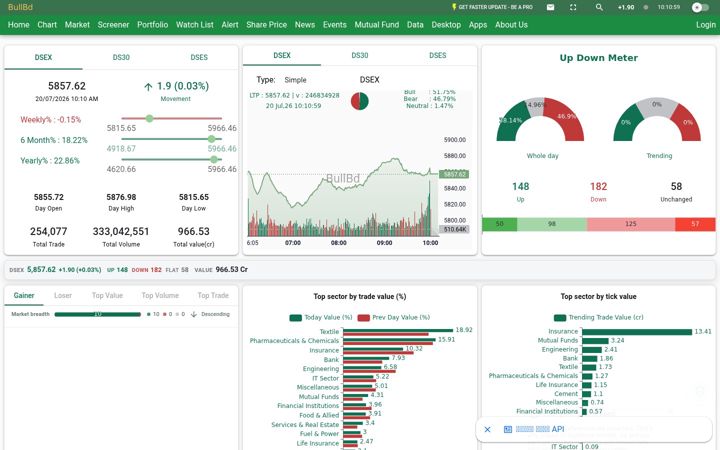Click the 148 Up count
Viewport: 720px width, 450px height.
click(520, 186)
